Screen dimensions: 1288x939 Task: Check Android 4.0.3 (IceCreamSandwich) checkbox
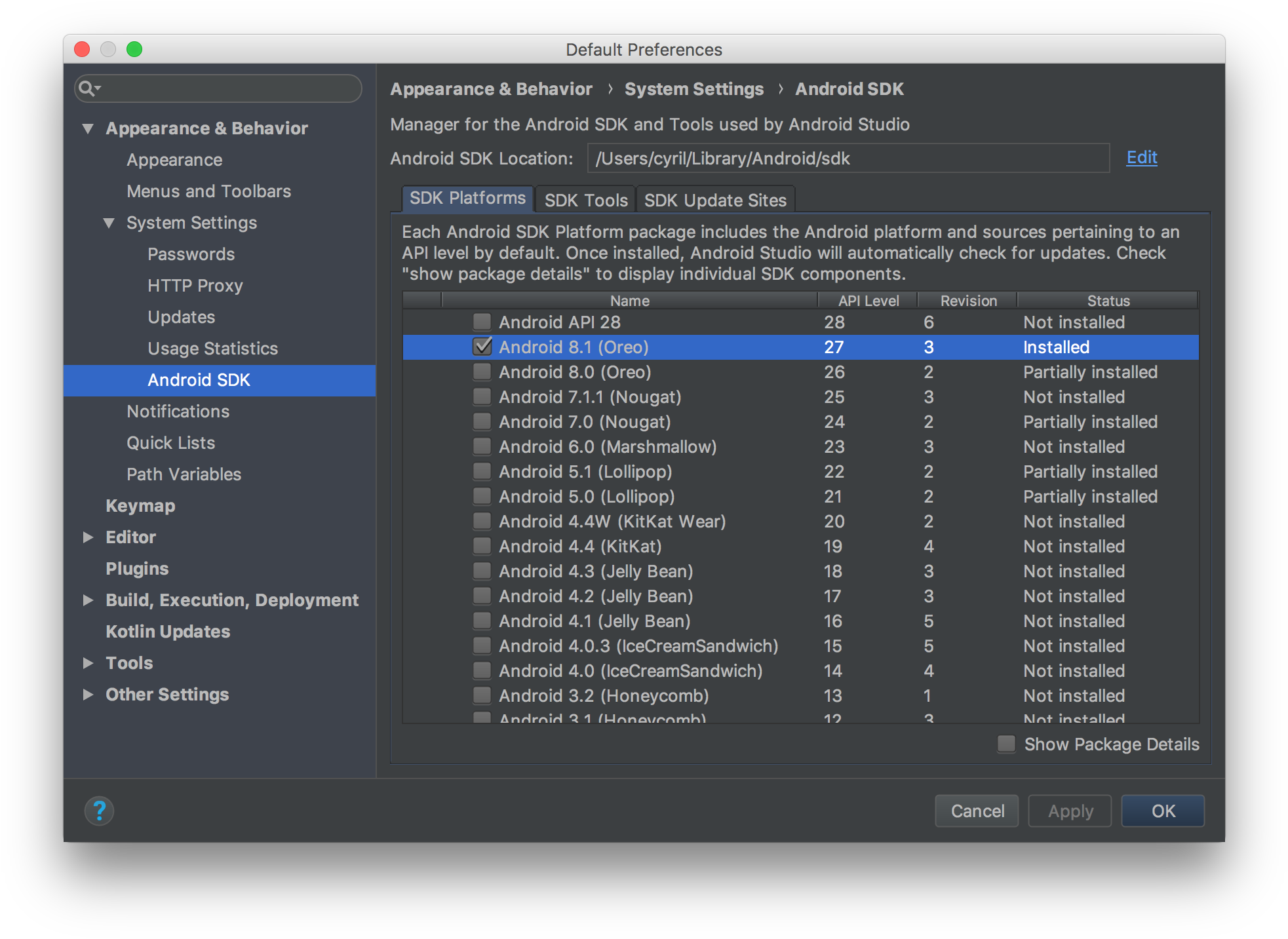pos(482,645)
